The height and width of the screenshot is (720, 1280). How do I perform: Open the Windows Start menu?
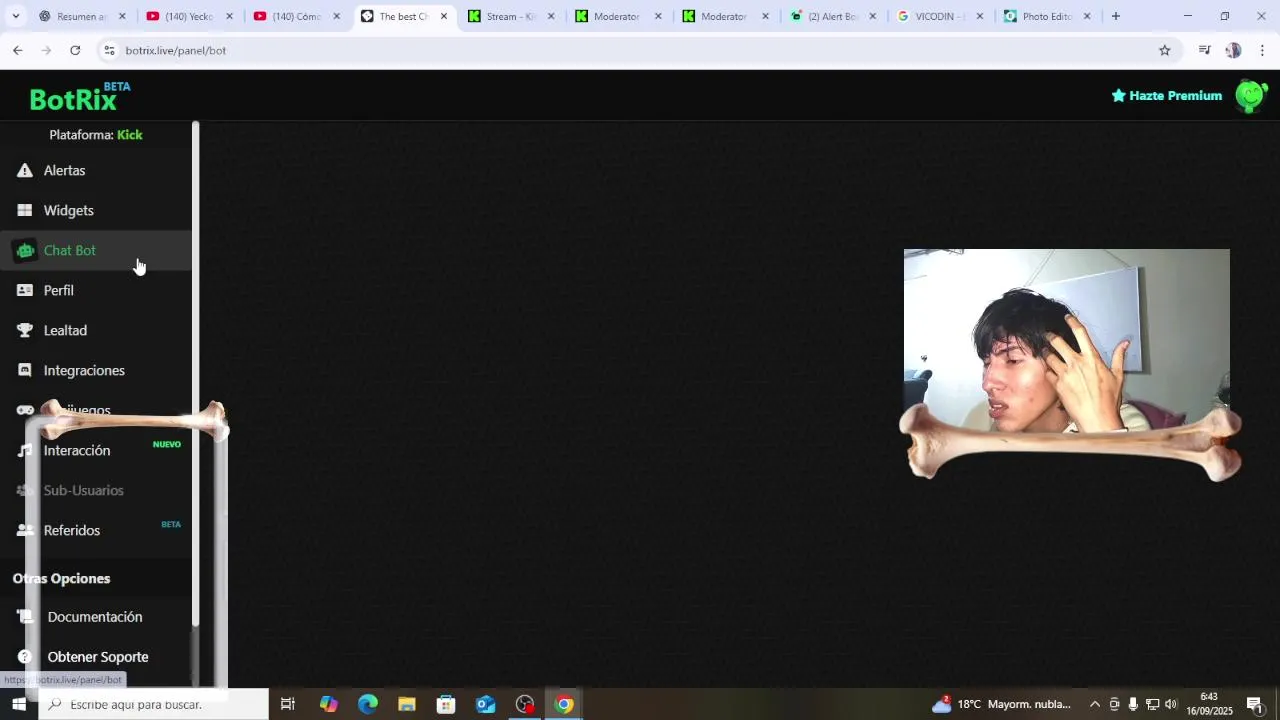pyautogui.click(x=18, y=704)
